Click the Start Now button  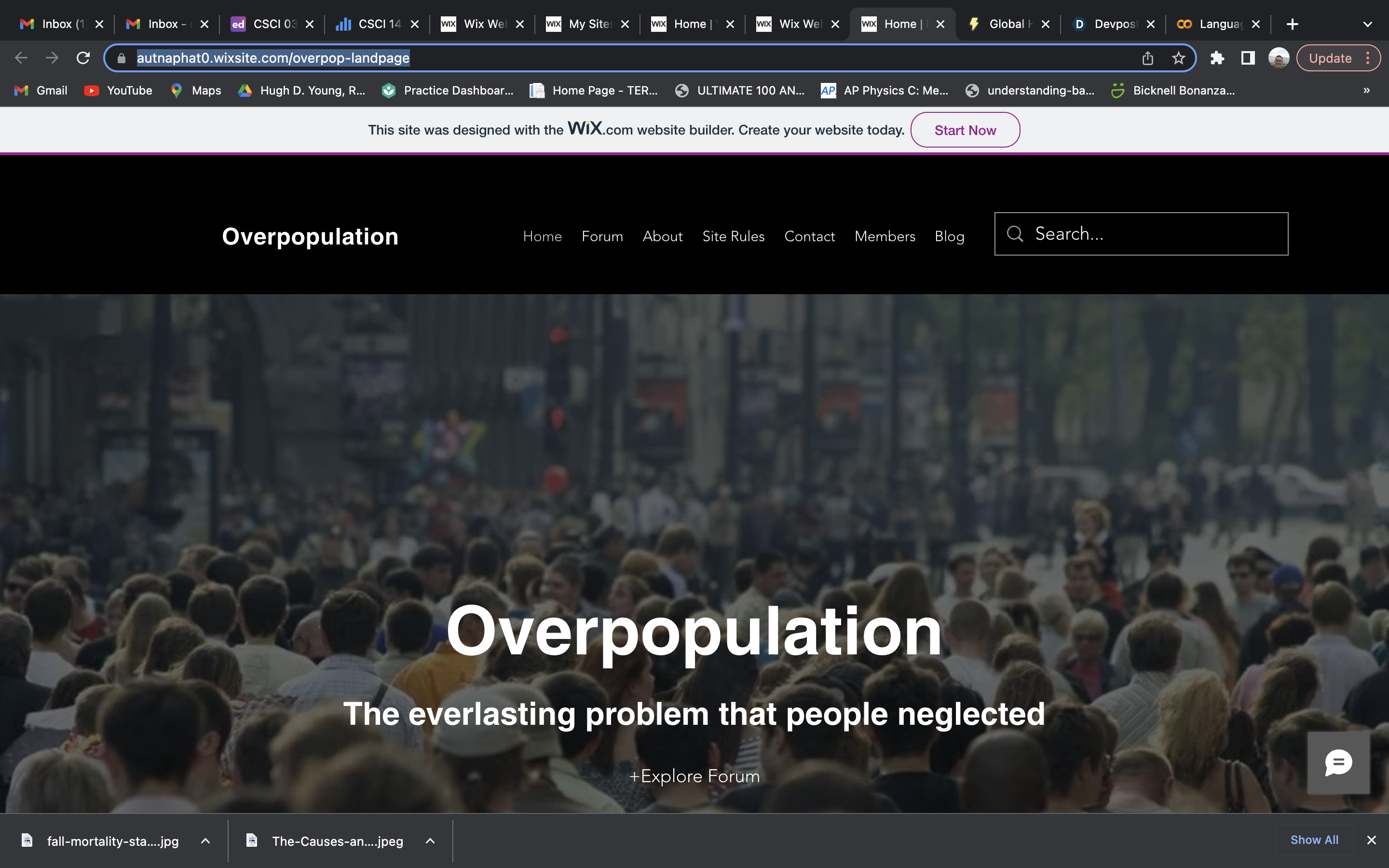click(965, 130)
